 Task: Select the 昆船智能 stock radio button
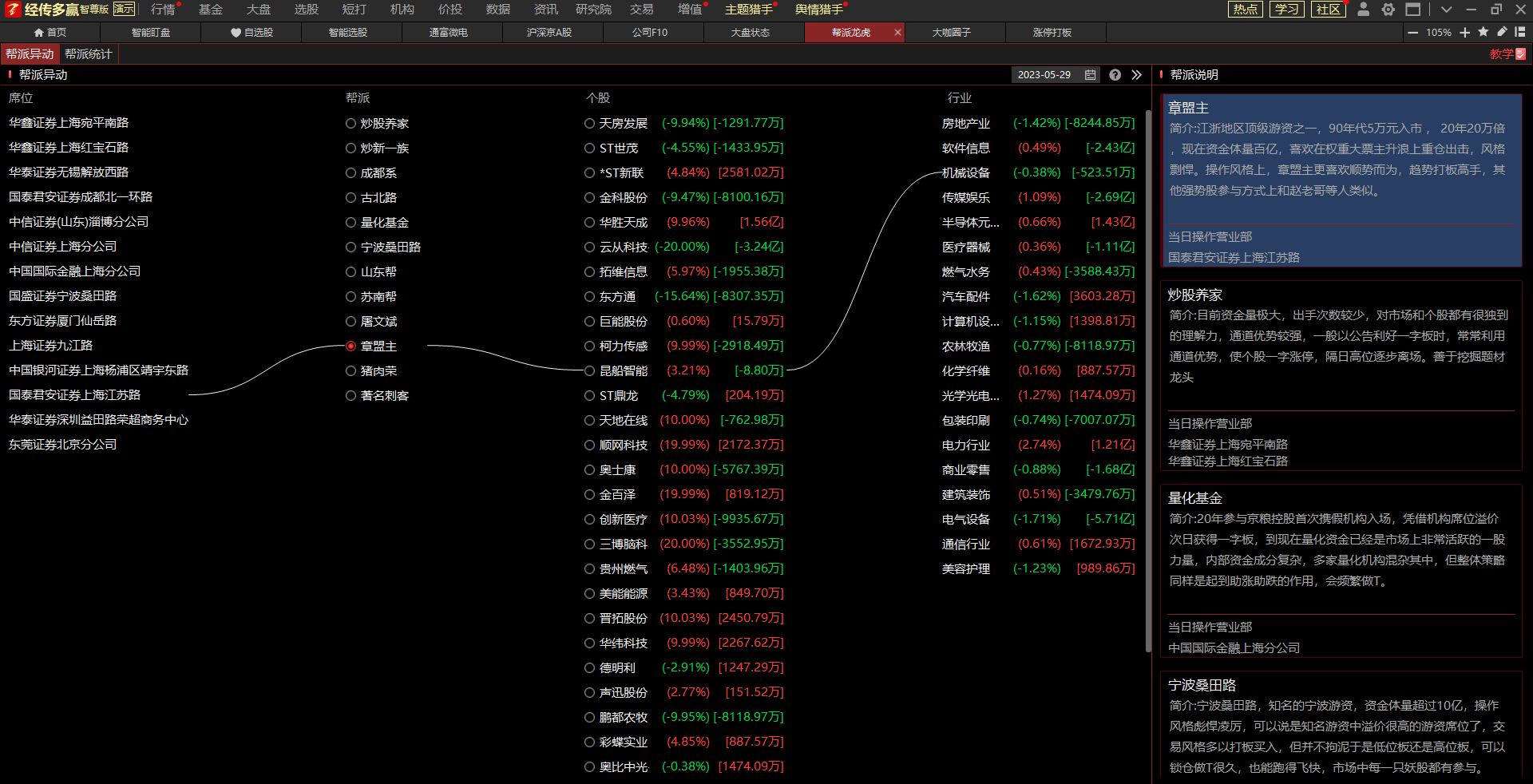(589, 371)
